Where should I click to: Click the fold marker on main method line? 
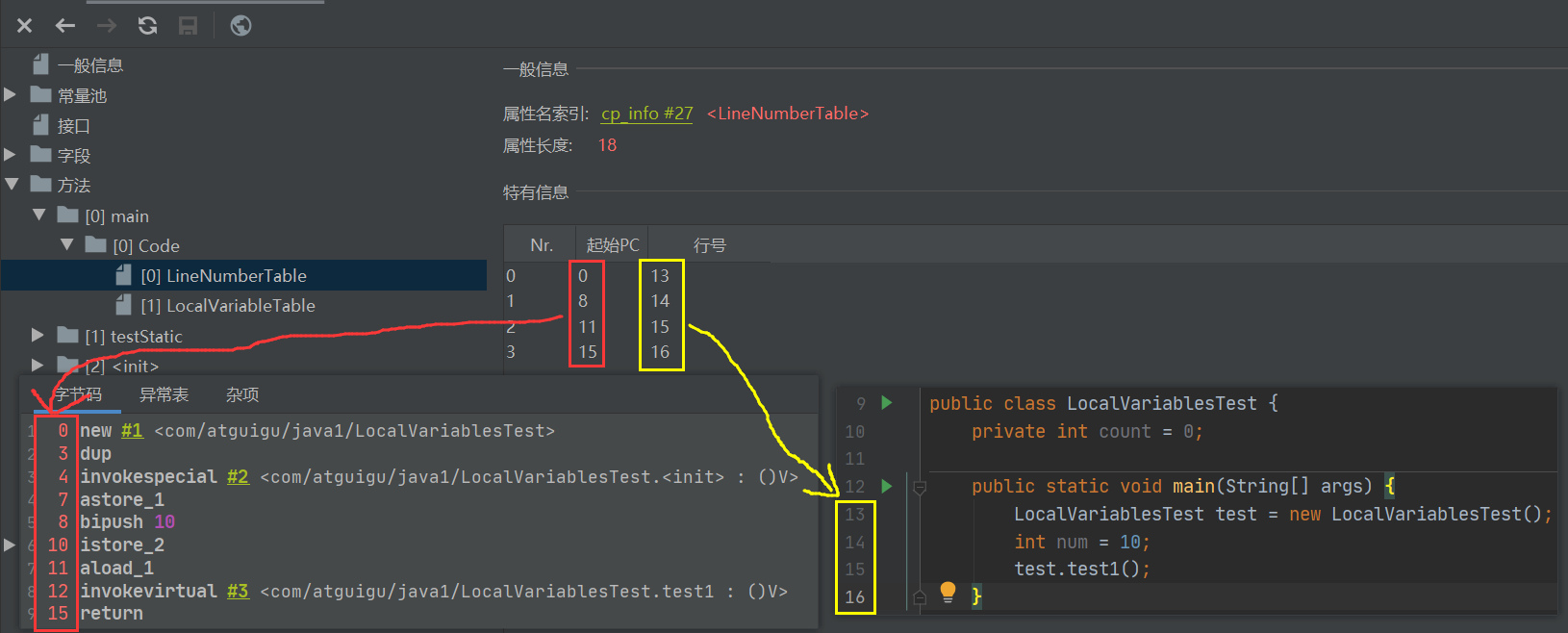919,488
